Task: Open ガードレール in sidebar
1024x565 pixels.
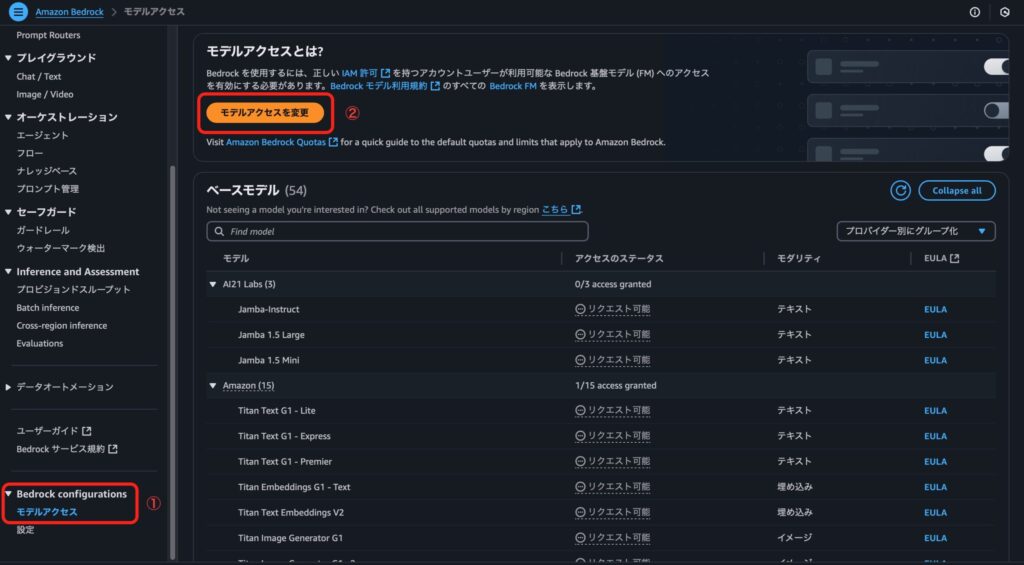Action: [x=42, y=230]
